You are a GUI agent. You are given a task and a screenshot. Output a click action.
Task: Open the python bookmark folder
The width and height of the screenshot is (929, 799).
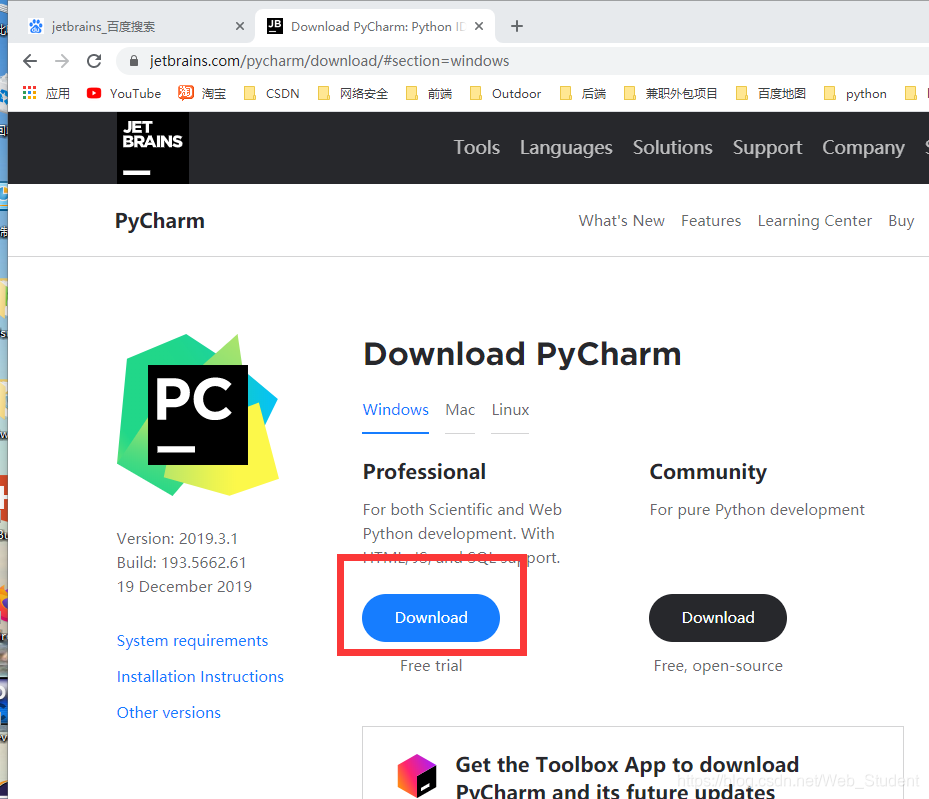pyautogui.click(x=856, y=93)
